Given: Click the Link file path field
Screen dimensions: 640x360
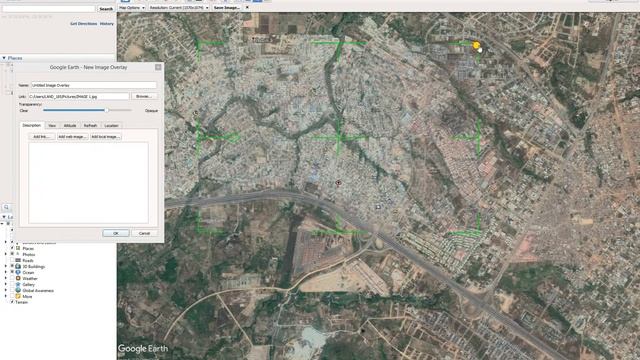Looking at the screenshot, I should coord(79,96).
